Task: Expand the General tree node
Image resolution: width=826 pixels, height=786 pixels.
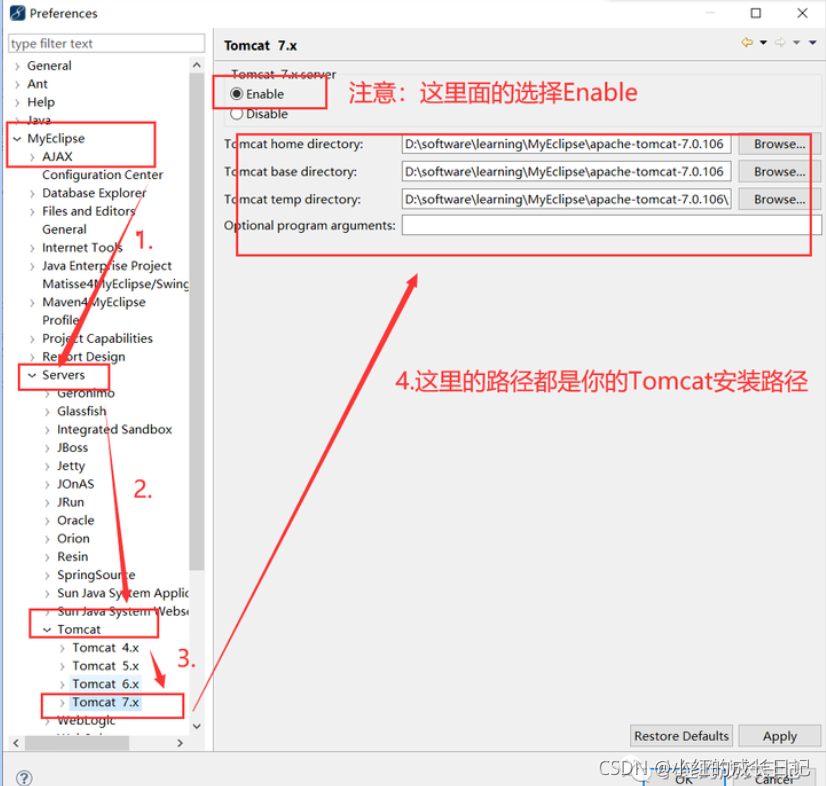Action: 17,66
